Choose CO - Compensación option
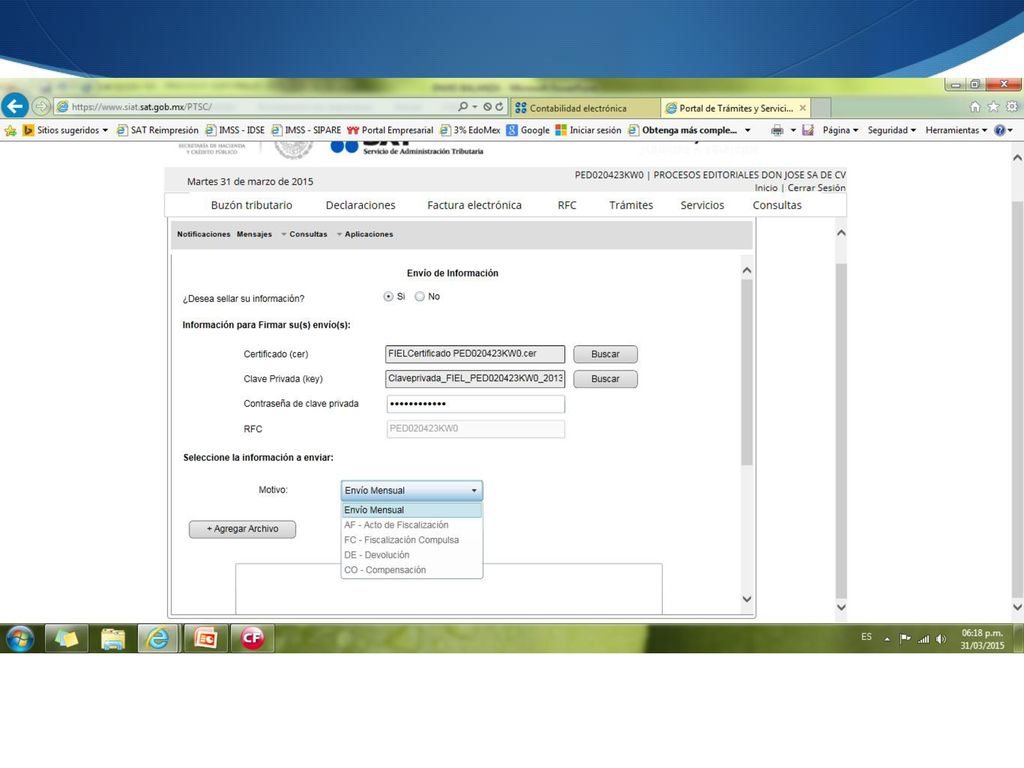 point(411,570)
